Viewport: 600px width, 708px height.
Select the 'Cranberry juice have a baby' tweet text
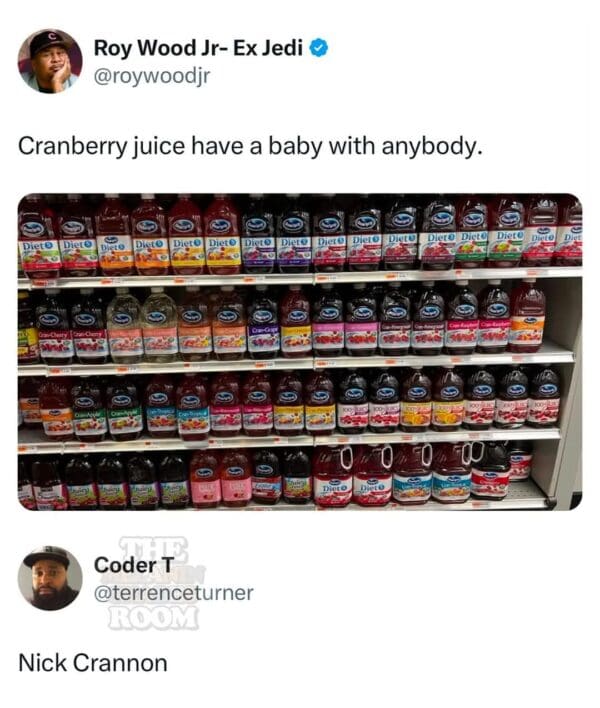[x=250, y=146]
